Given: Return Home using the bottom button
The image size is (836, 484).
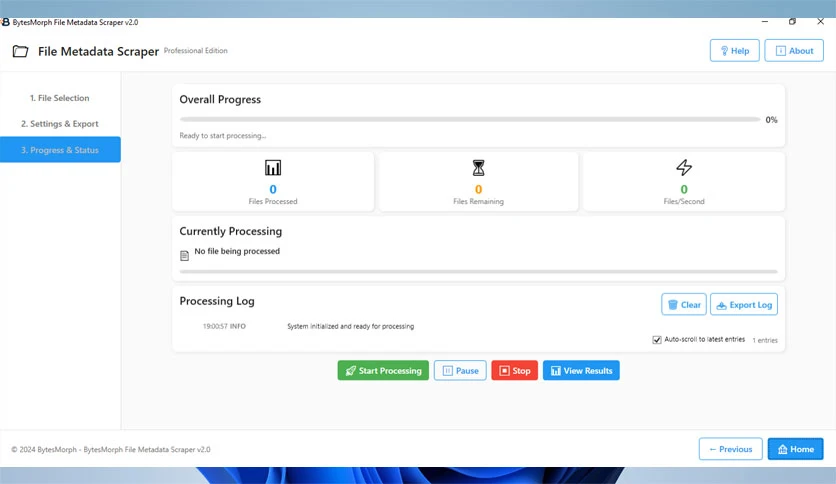Looking at the screenshot, I should 795,449.
